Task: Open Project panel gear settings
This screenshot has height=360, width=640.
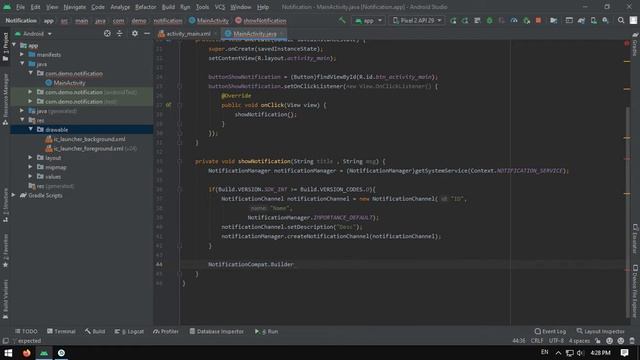Action: (x=135, y=33)
